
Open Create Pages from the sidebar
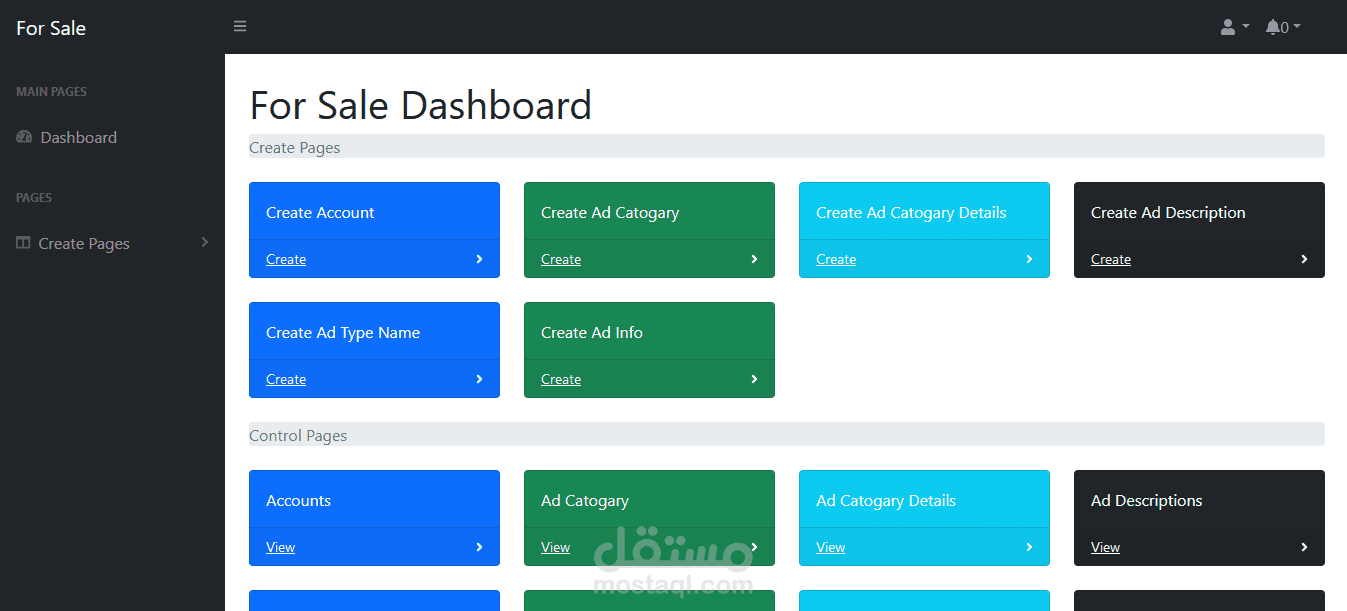(83, 243)
